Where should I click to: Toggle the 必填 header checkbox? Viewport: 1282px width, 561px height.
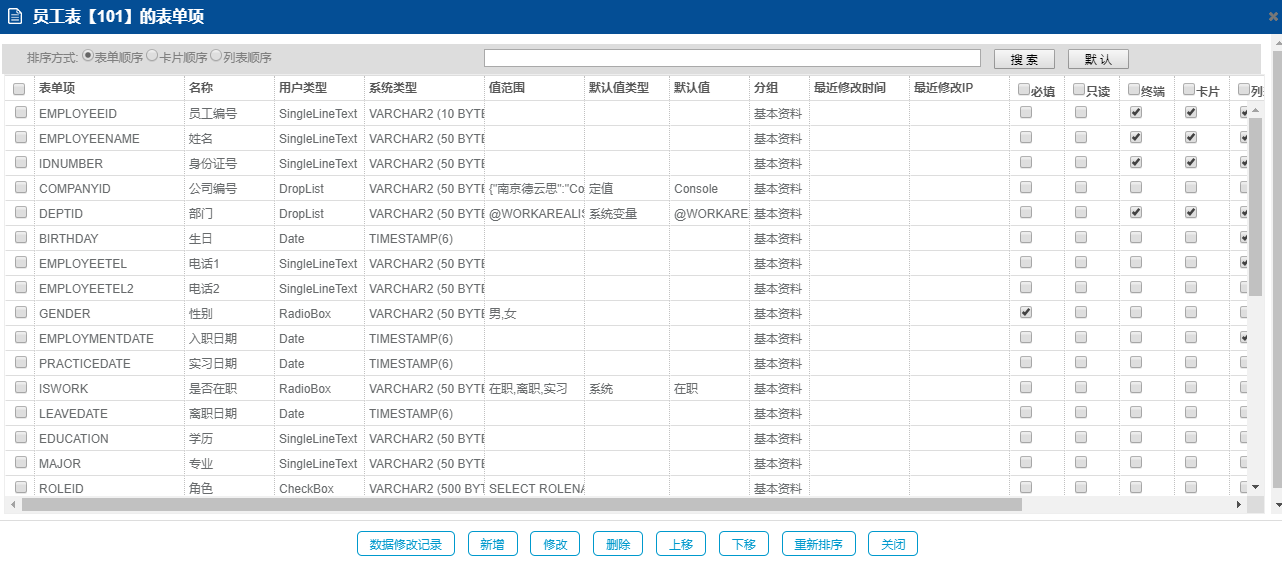pyautogui.click(x=1024, y=89)
